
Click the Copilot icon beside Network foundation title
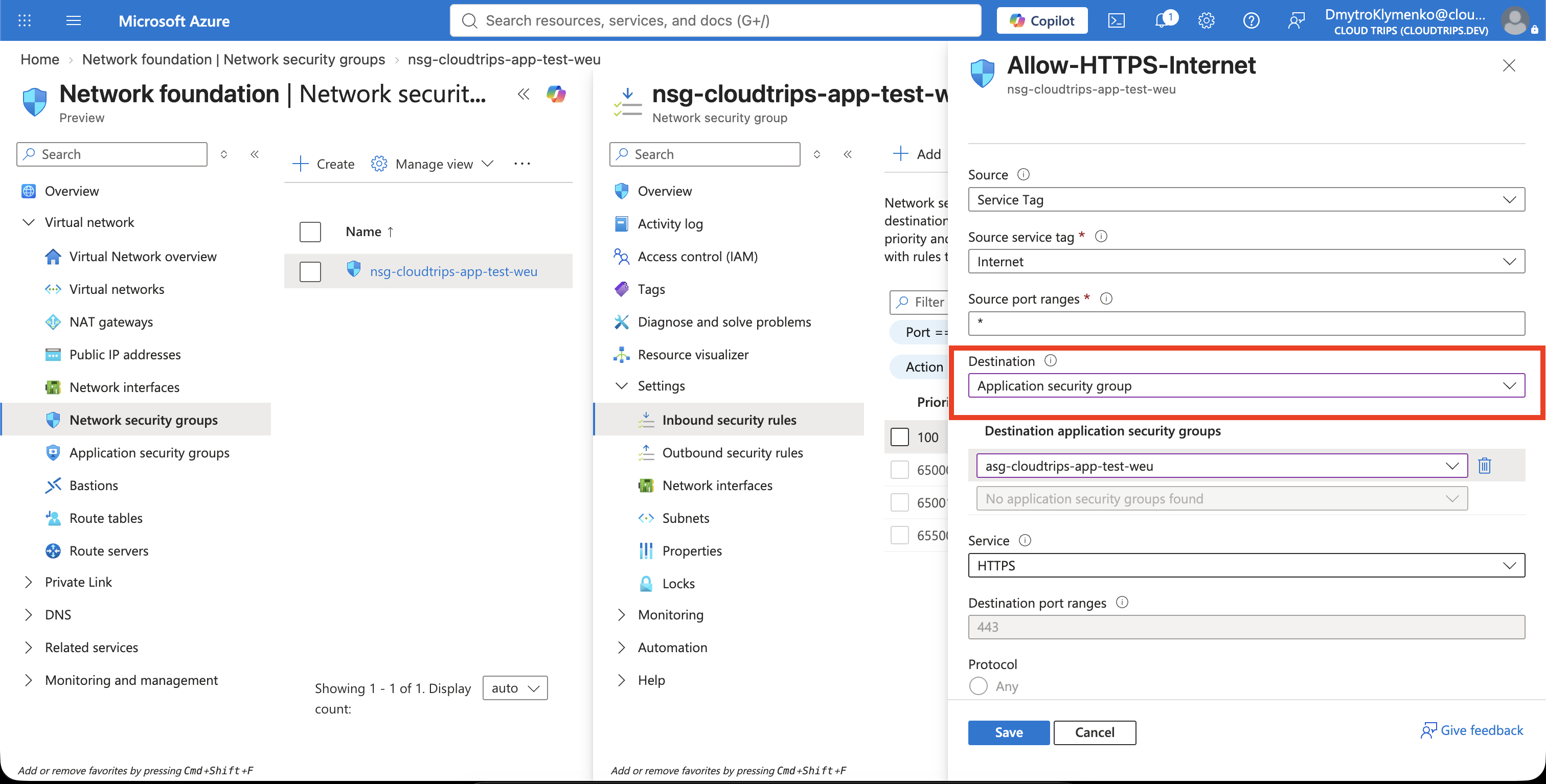556,94
